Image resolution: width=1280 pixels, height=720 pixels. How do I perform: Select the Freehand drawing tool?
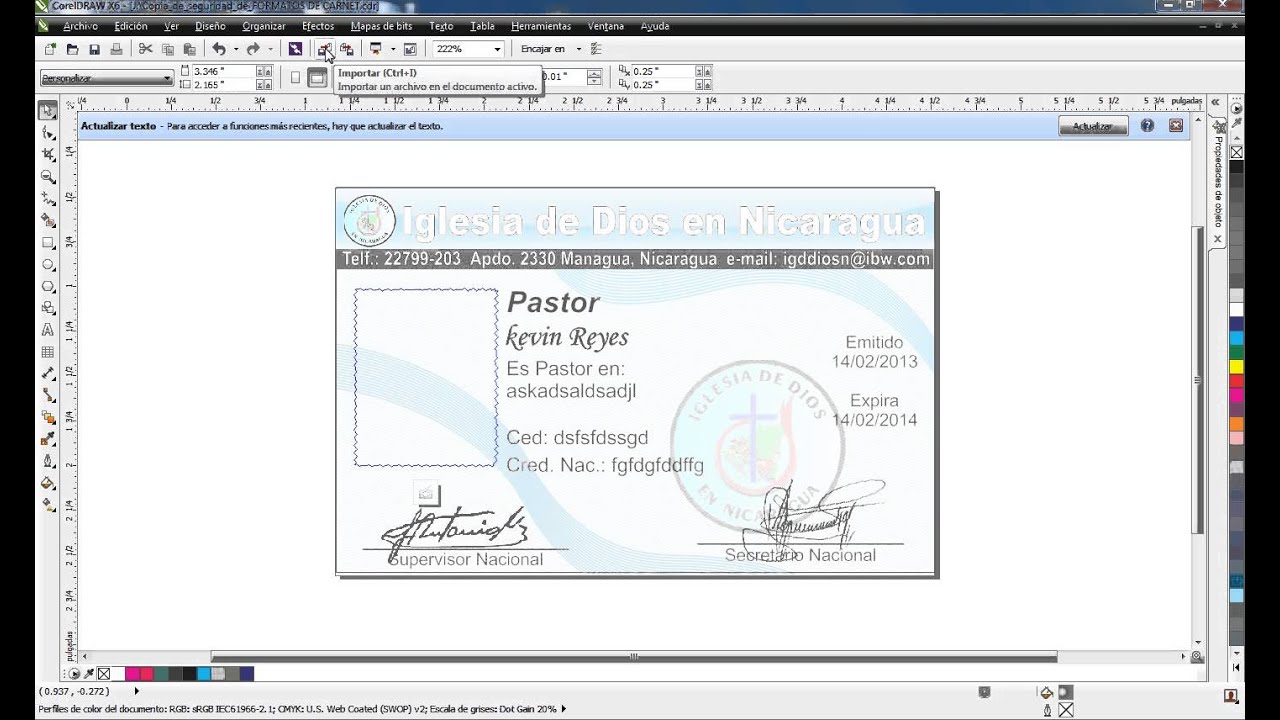pyautogui.click(x=47, y=199)
